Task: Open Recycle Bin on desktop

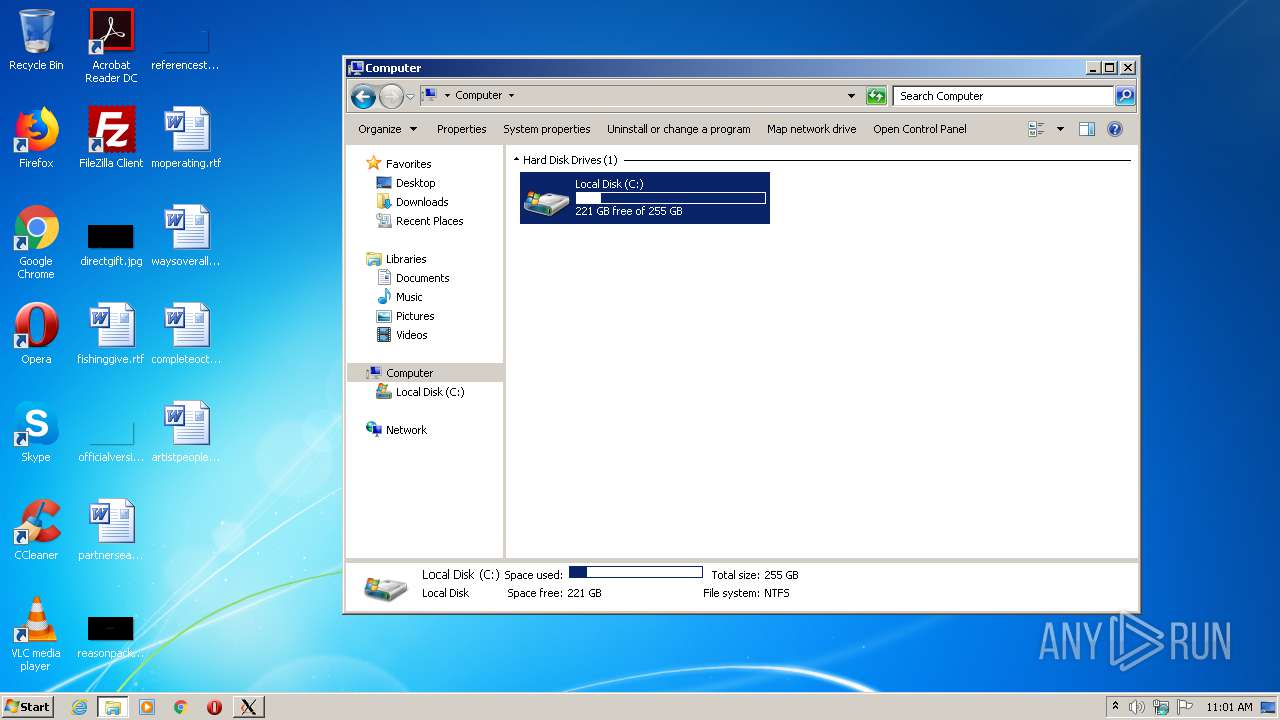Action: click(36, 40)
